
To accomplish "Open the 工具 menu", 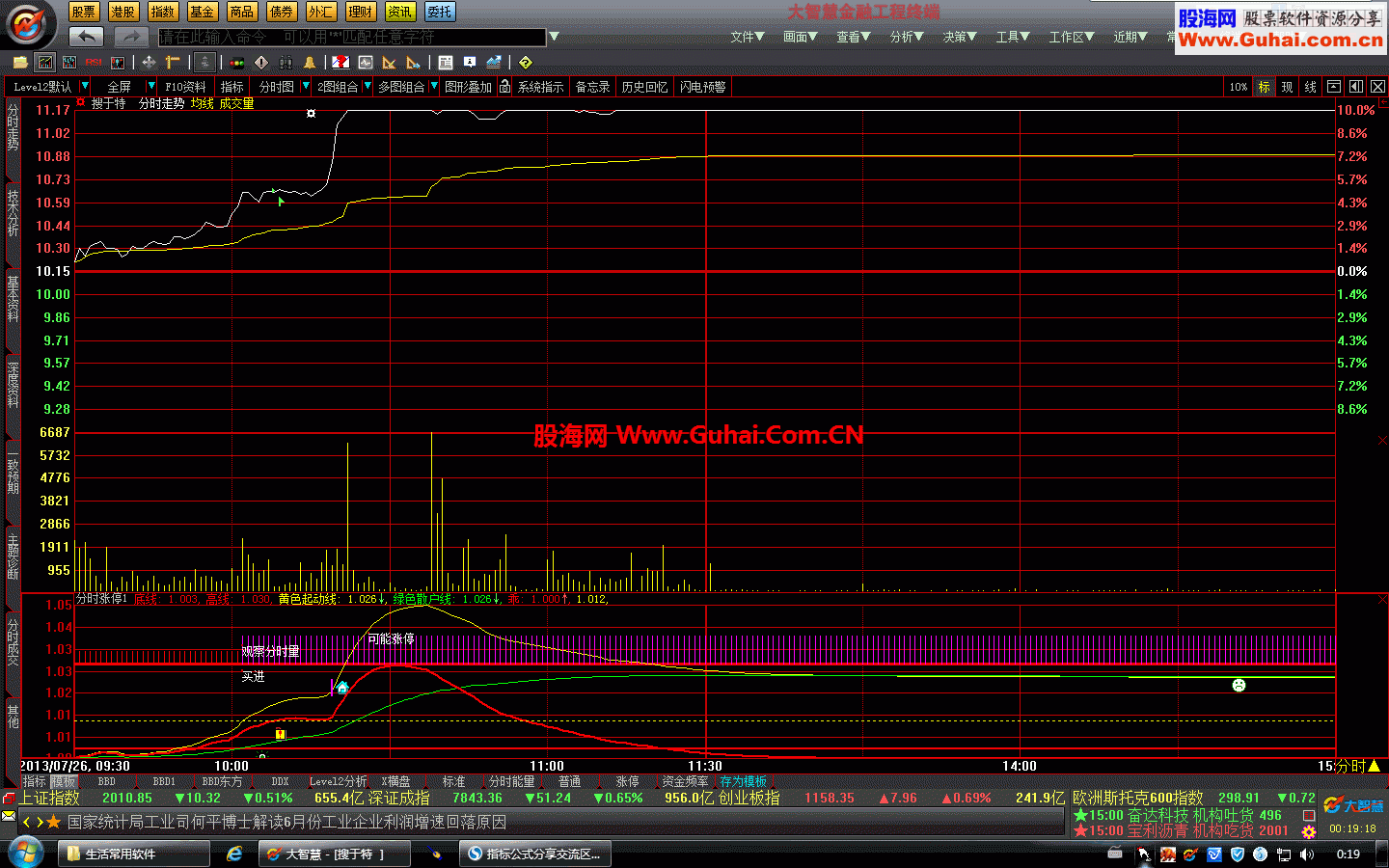I will [x=1012, y=36].
